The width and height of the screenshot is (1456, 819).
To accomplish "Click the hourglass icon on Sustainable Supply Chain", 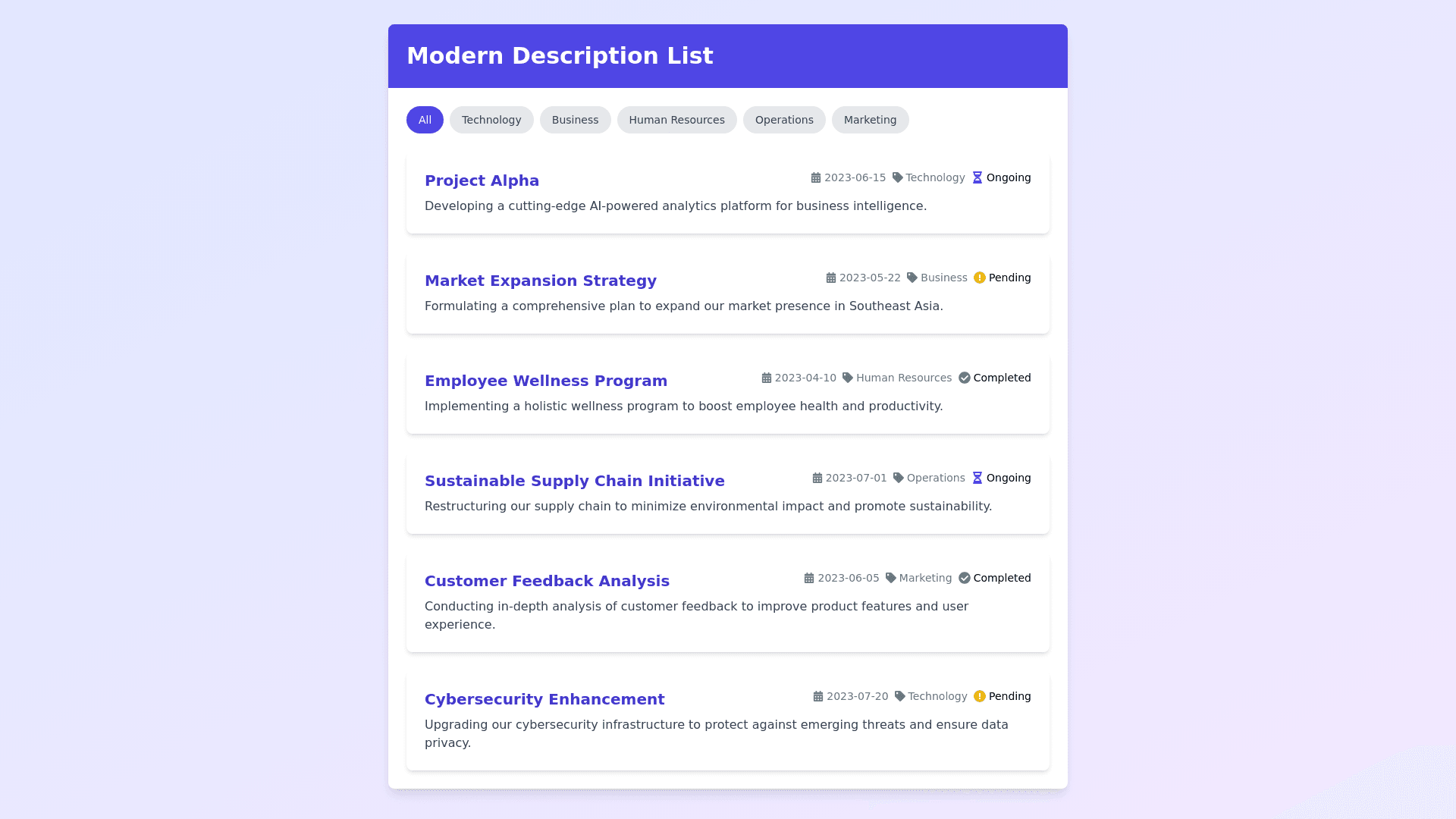I will (977, 478).
